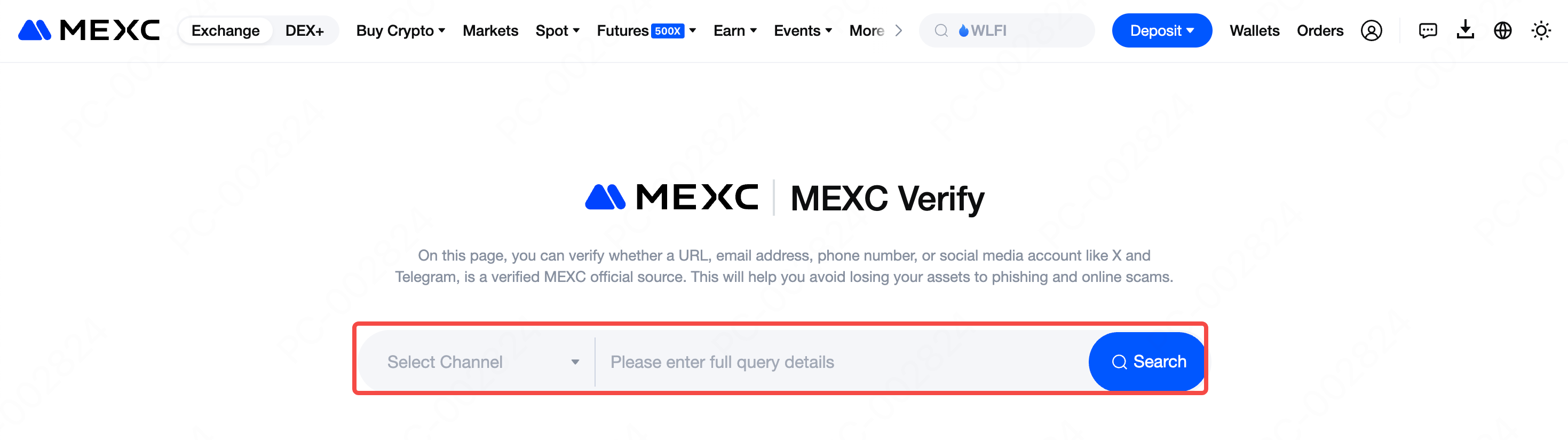
Task: Click the magnifier icon in header search
Action: tap(941, 30)
